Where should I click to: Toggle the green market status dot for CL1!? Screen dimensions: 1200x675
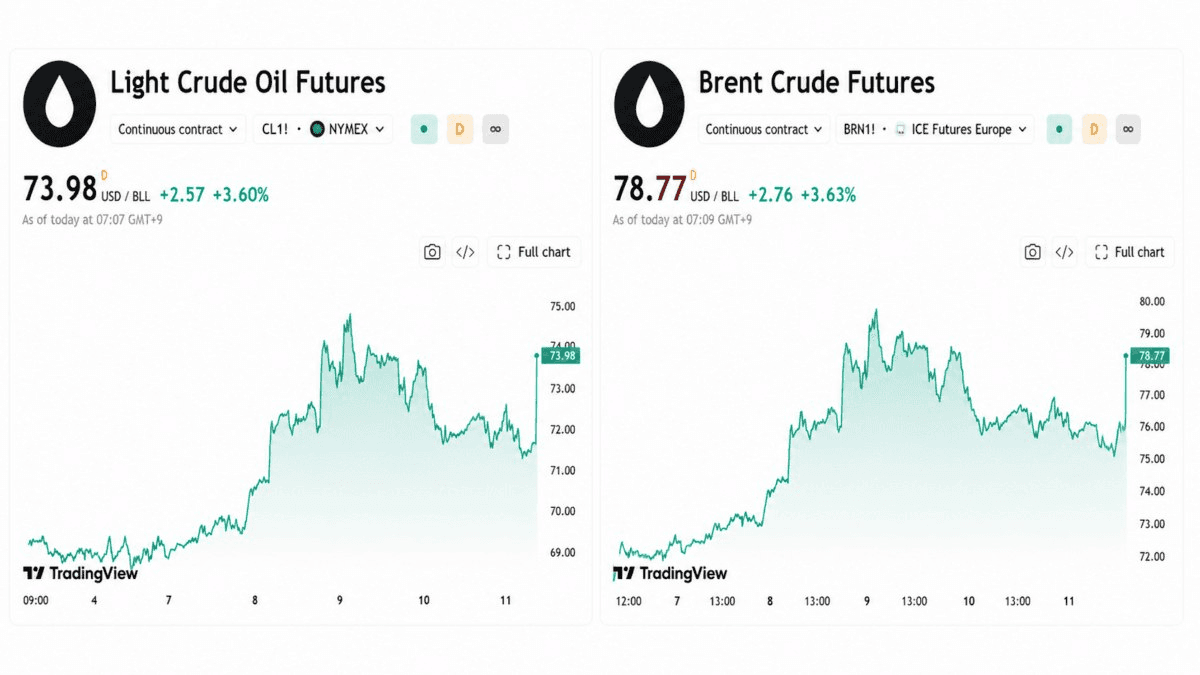click(424, 129)
